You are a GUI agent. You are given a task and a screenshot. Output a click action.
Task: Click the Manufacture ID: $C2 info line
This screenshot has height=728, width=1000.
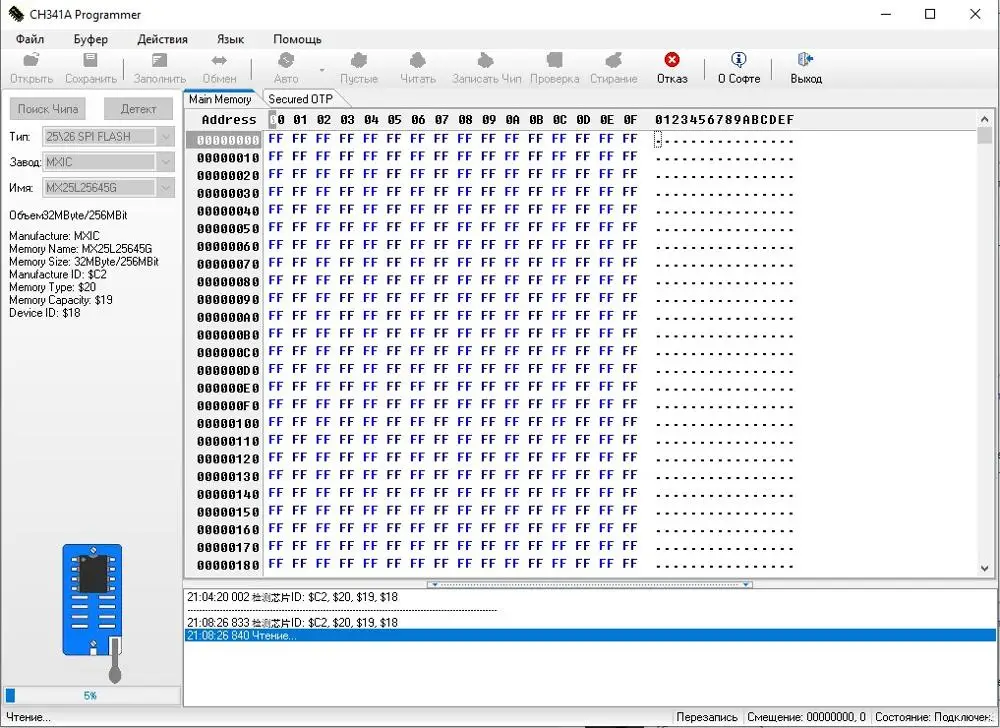point(58,274)
